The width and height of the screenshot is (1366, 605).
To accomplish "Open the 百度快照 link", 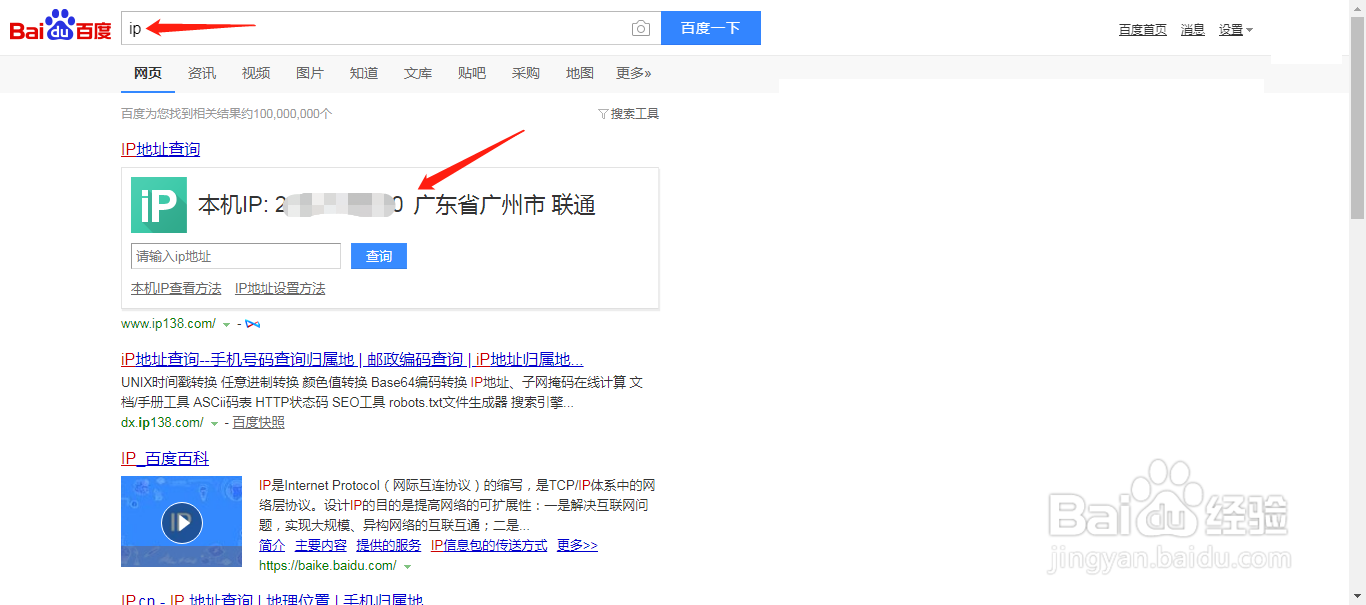I will pyautogui.click(x=259, y=422).
